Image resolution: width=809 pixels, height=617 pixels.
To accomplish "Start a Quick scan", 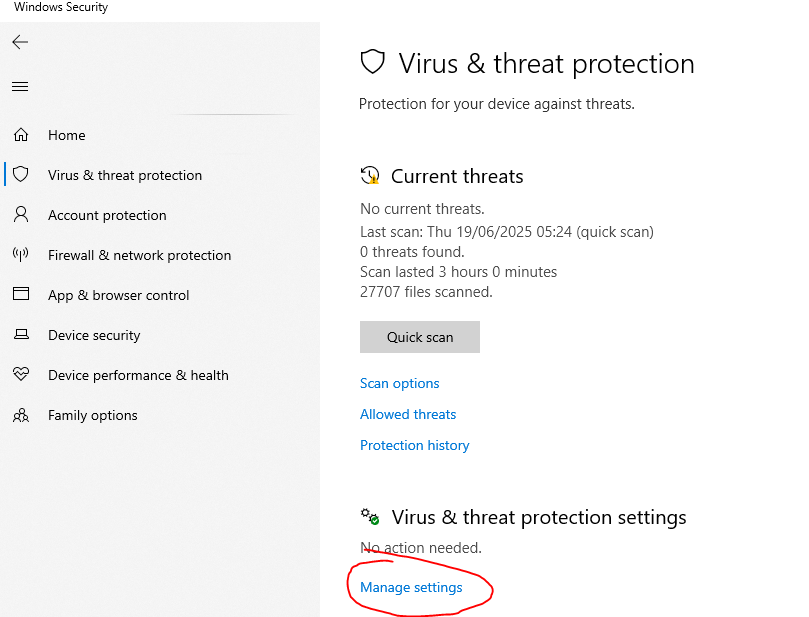I will point(420,337).
